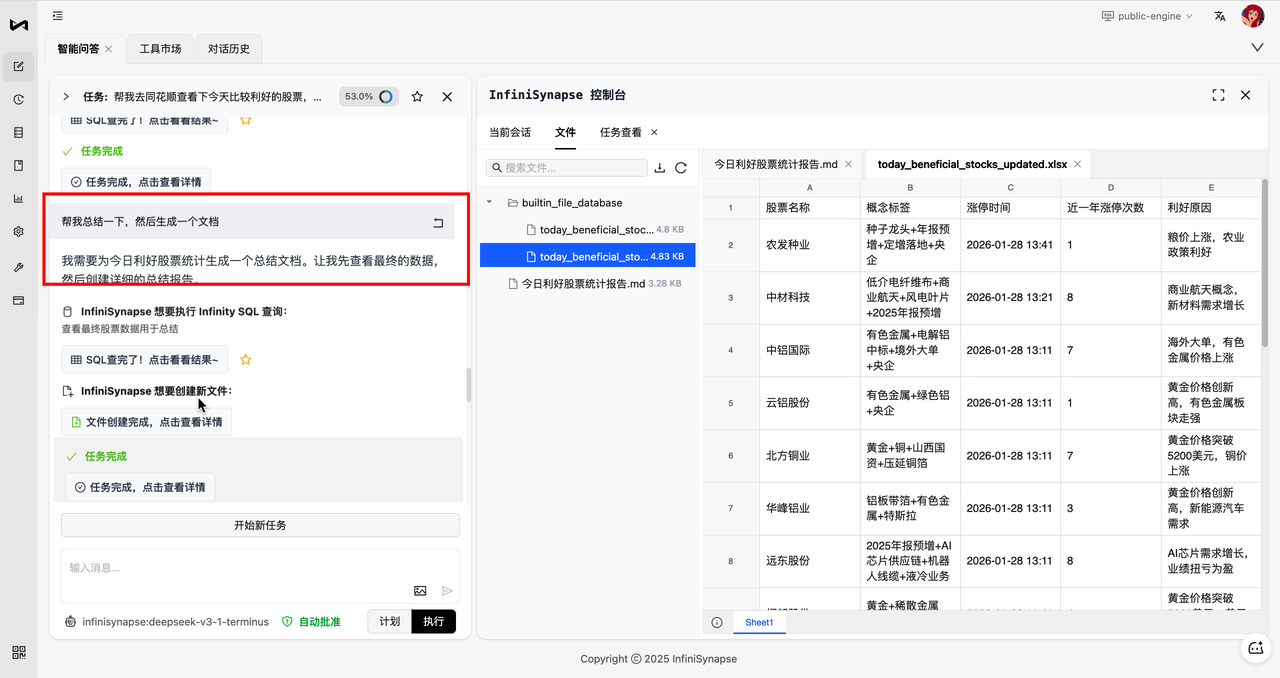This screenshot has width=1280, height=678.
Task: Click the sheet info icon beside Sheet1
Action: click(717, 622)
